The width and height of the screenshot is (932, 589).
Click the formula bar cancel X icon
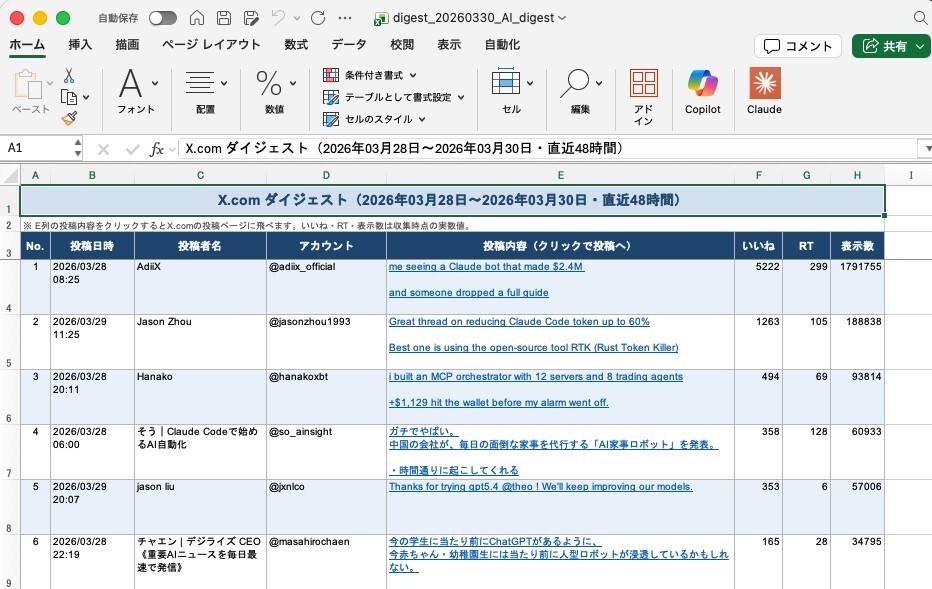coord(103,149)
